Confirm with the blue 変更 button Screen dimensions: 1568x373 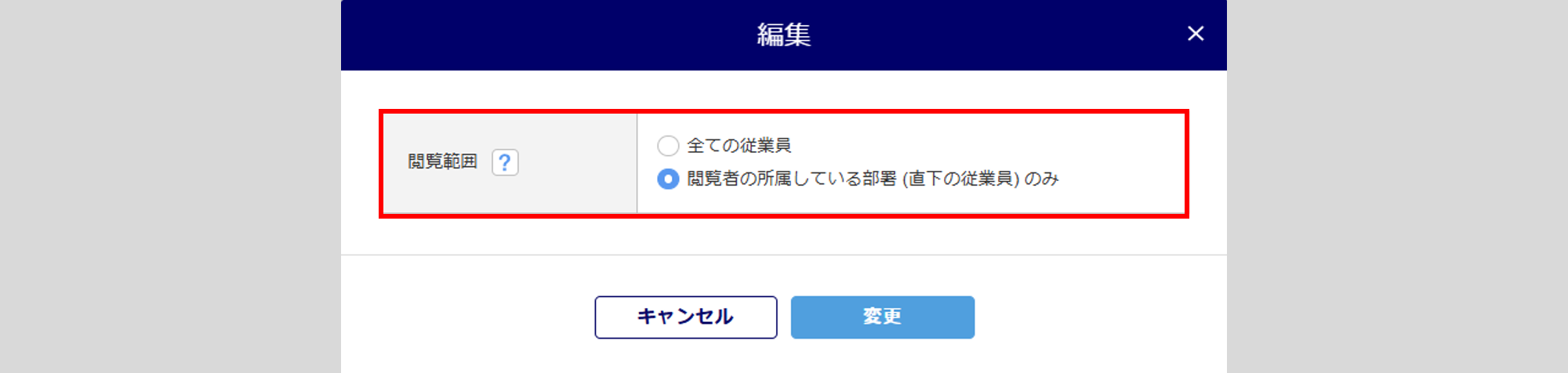click(883, 317)
